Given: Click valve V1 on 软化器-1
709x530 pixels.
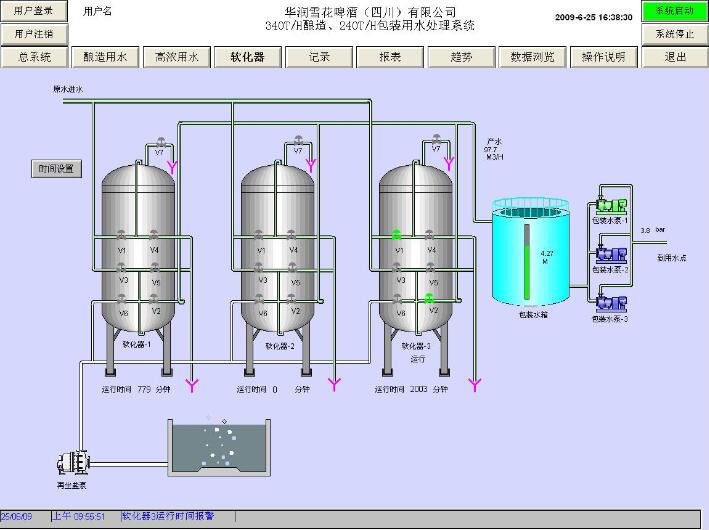Looking at the screenshot, I should 121,235.
